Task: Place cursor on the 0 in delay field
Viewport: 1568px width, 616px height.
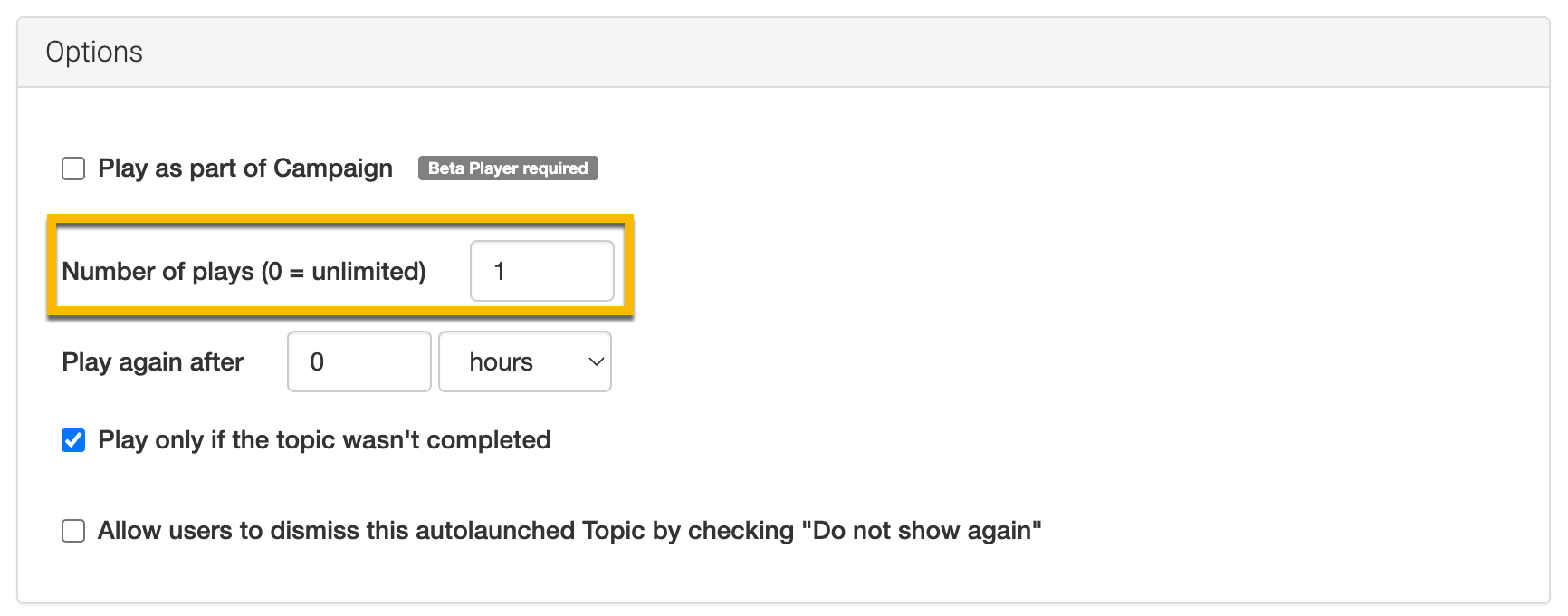Action: coord(317,362)
